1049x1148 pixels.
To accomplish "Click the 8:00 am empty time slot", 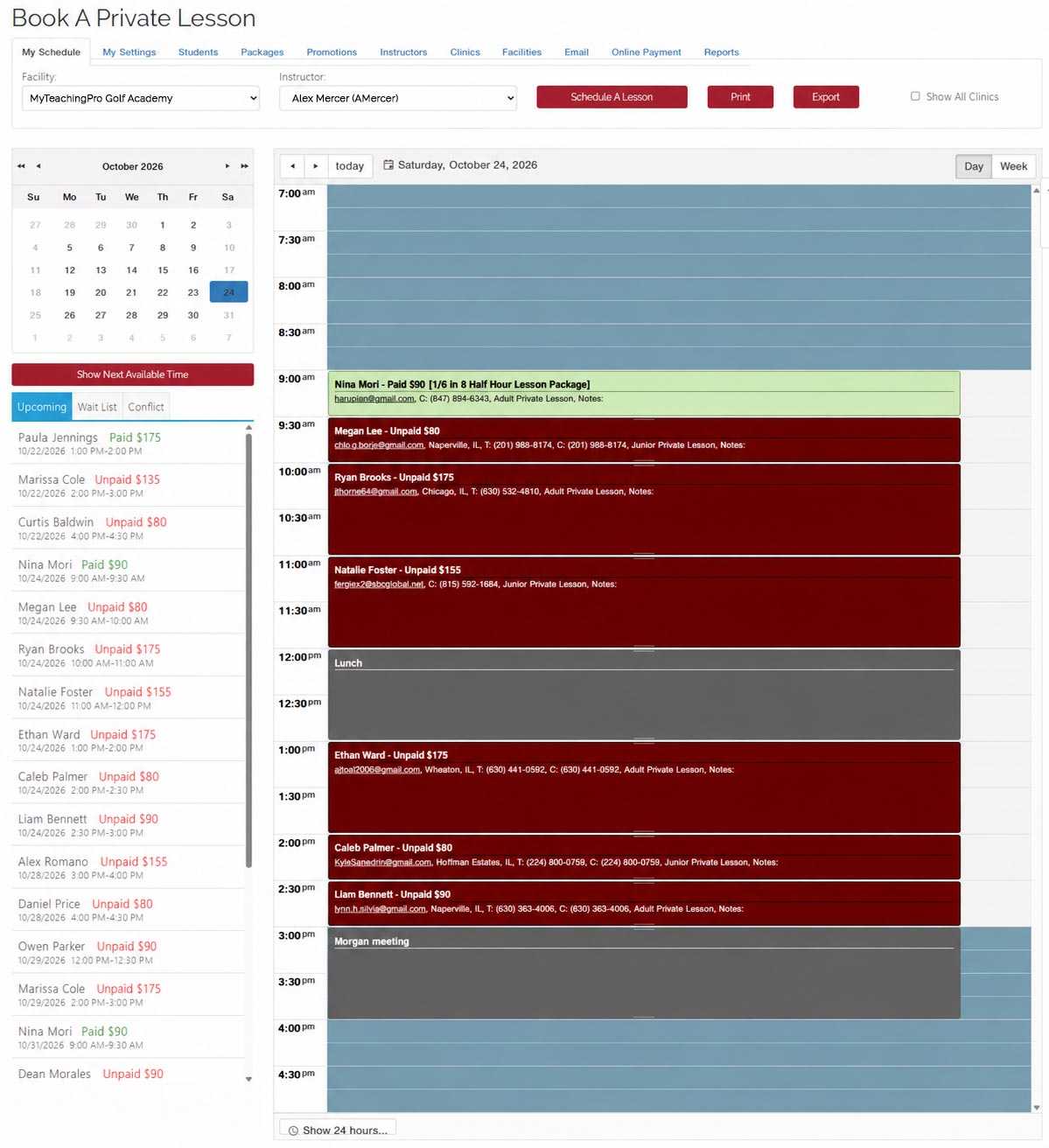I will pyautogui.click(x=679, y=289).
